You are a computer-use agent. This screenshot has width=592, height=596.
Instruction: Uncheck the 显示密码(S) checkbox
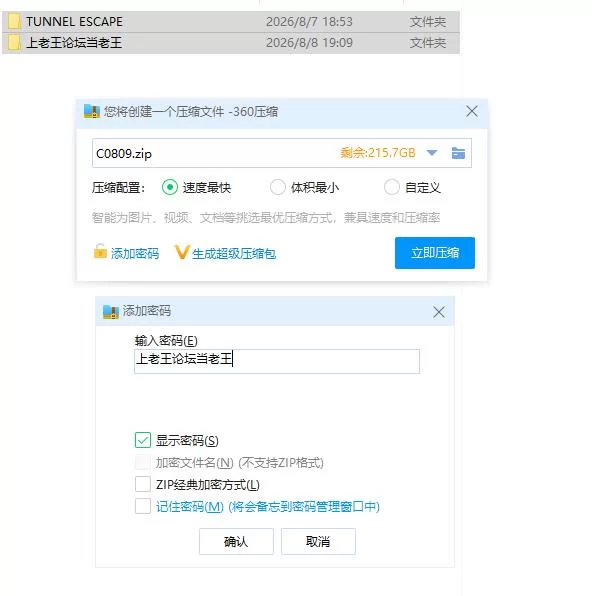point(143,440)
